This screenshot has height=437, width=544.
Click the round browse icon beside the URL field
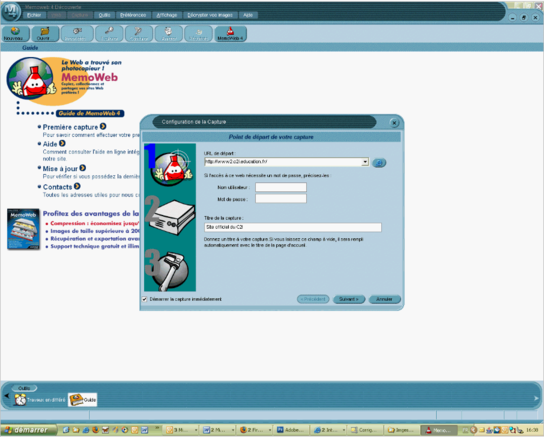379,162
